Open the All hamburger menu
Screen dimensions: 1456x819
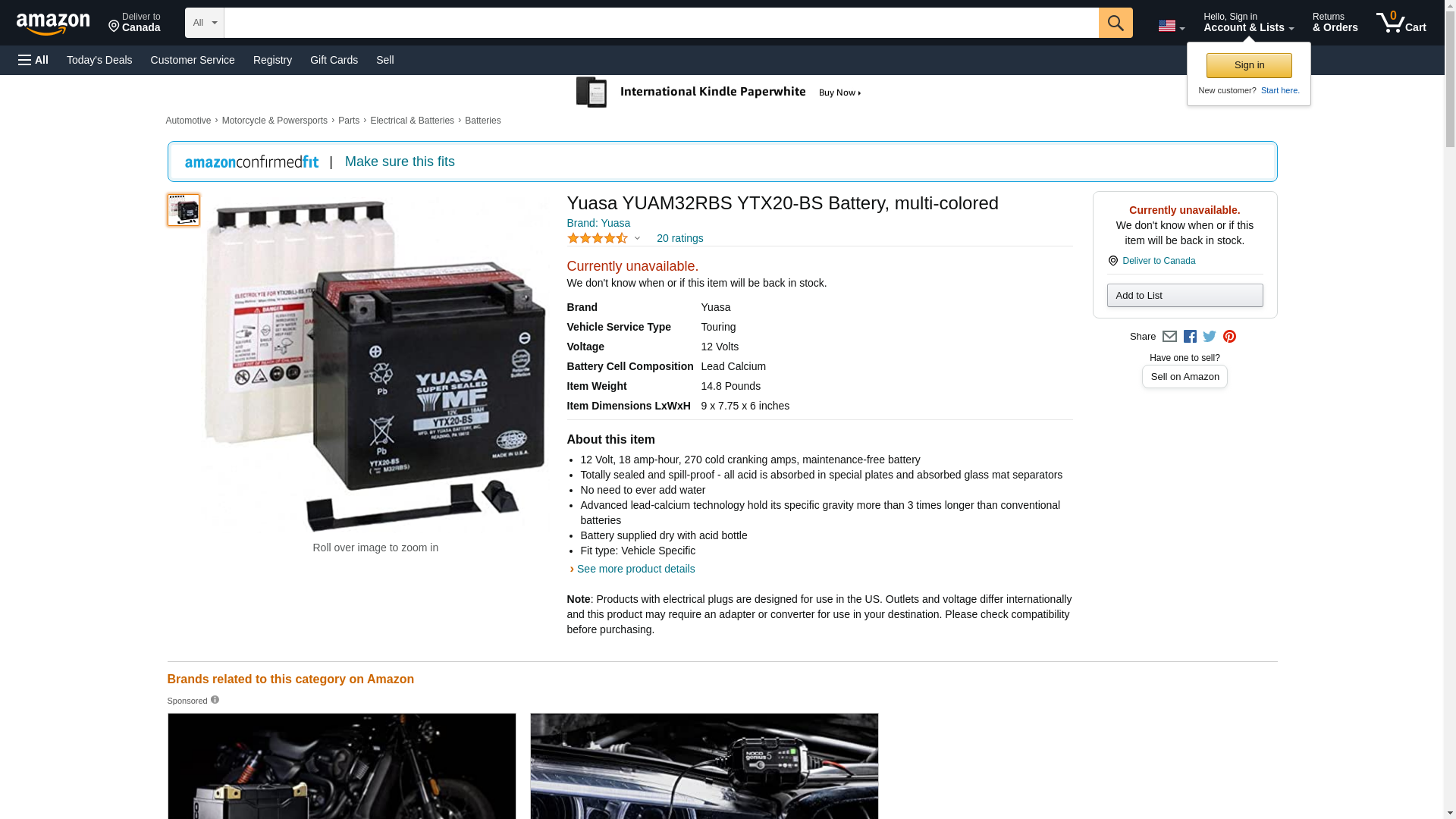33,60
